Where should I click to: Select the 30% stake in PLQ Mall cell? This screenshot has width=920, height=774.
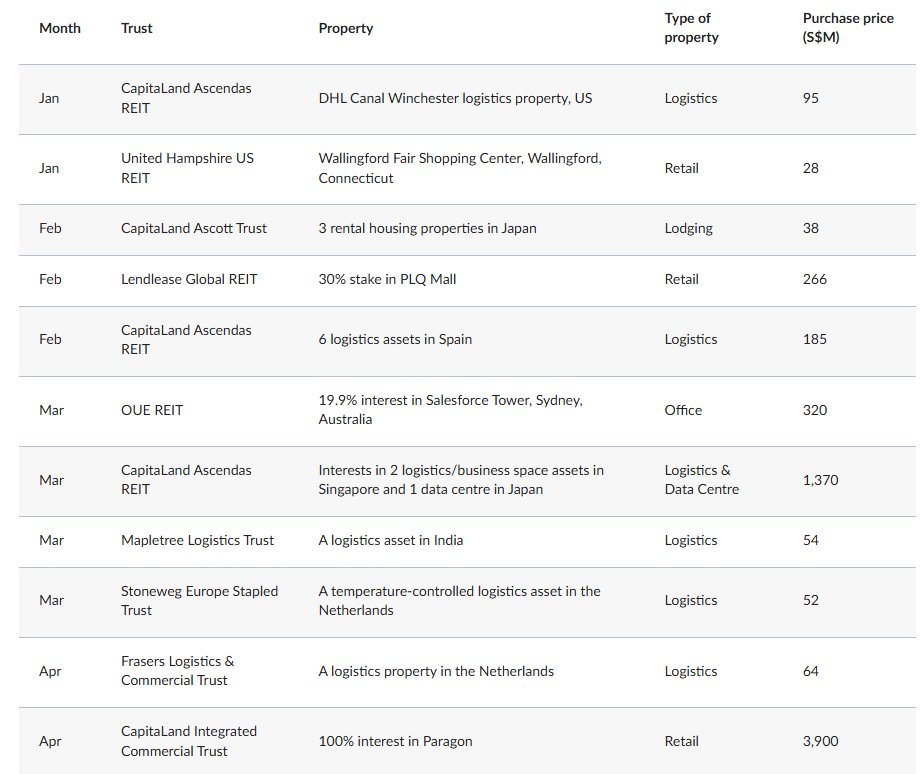[x=387, y=279]
